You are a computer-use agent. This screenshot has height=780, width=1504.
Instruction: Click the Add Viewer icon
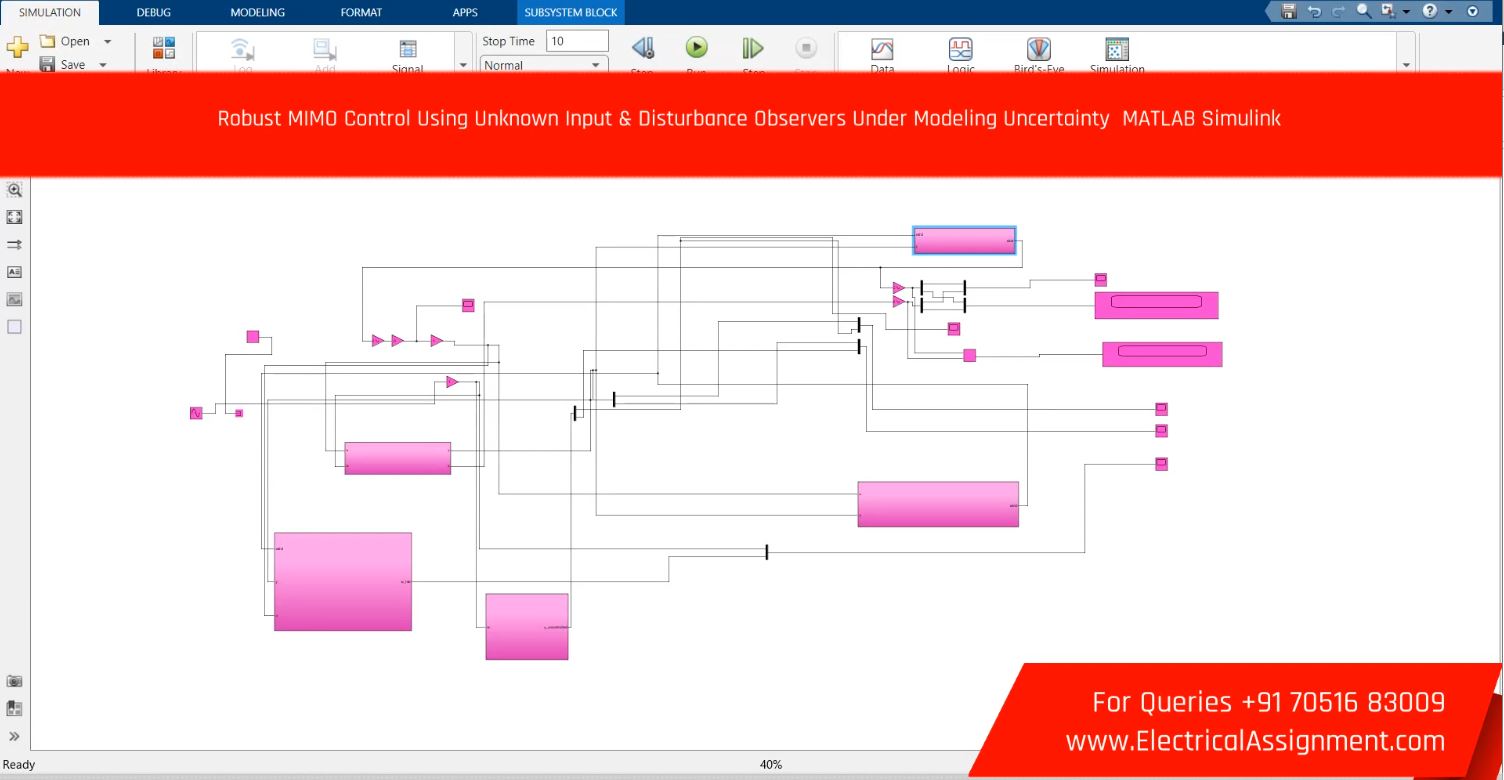325,49
